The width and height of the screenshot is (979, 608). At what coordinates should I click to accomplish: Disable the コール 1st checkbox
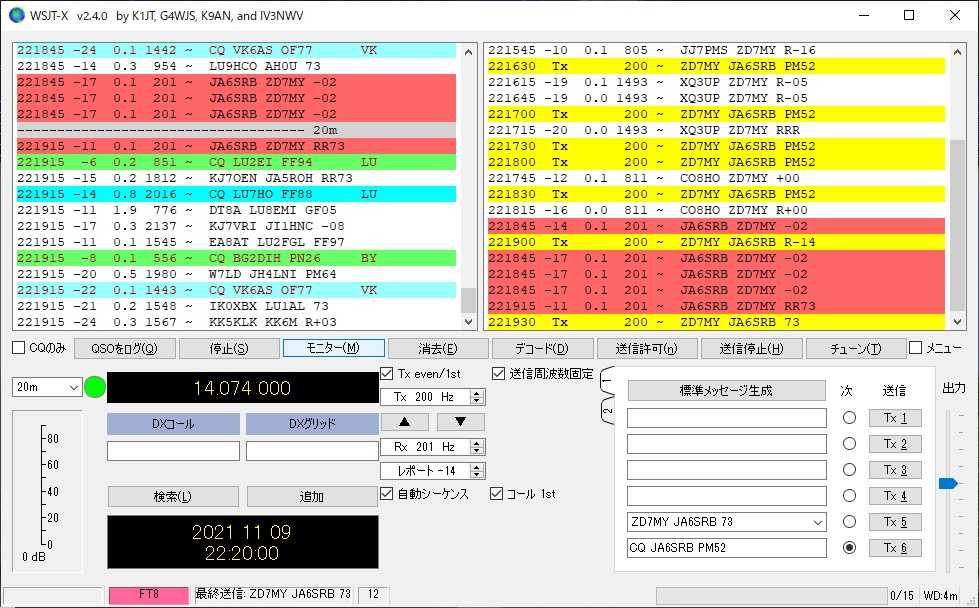point(496,494)
